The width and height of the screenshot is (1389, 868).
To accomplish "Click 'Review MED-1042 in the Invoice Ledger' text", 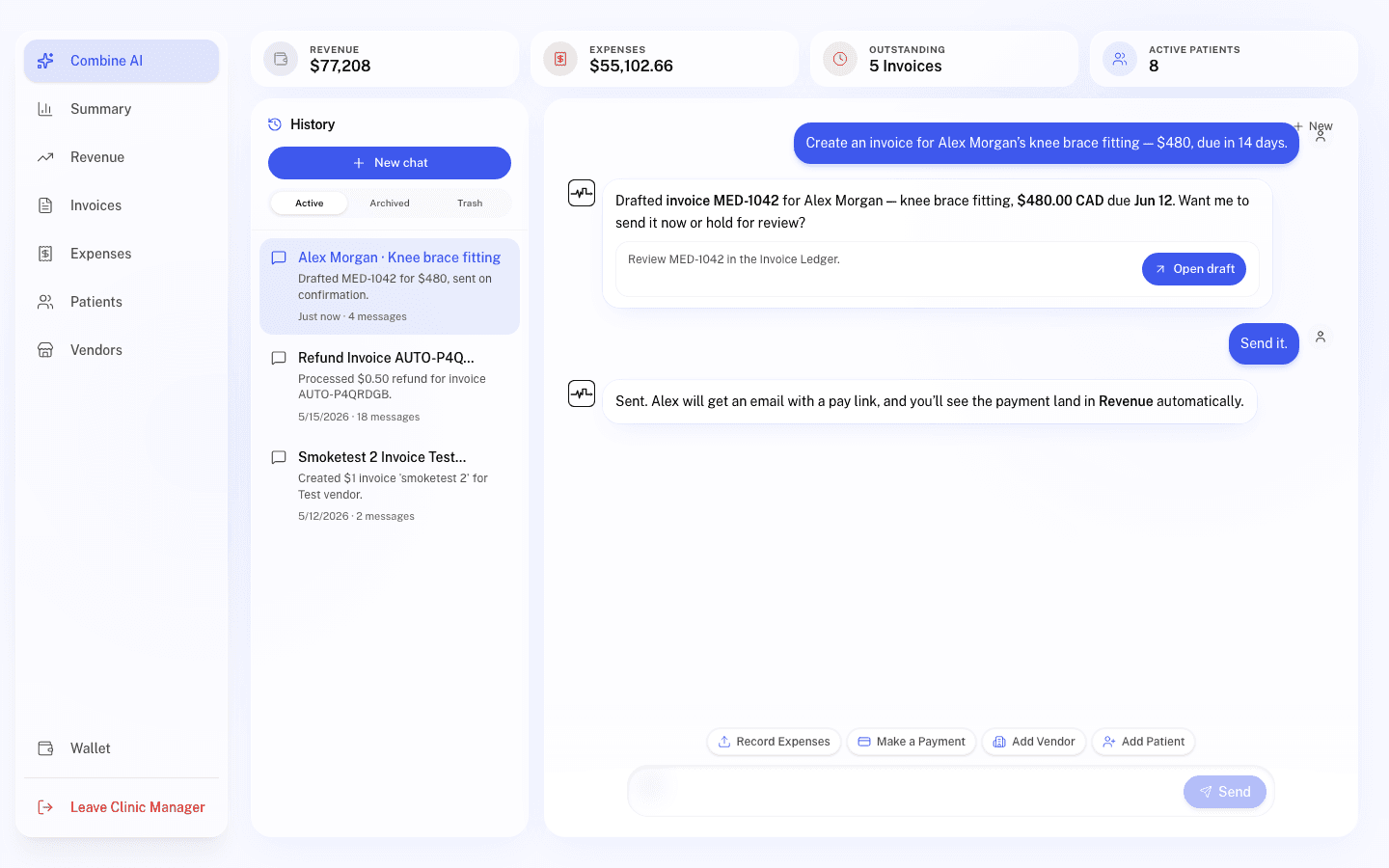I will coord(734,259).
